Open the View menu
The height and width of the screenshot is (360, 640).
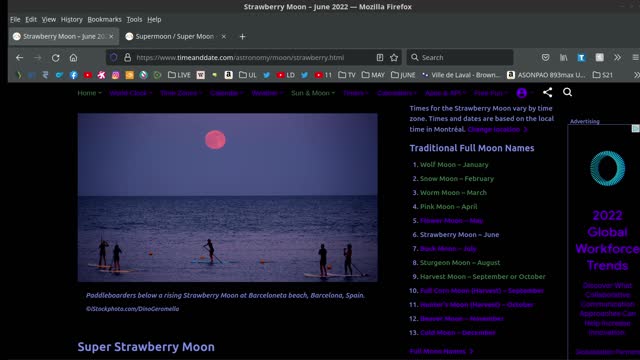pos(49,20)
